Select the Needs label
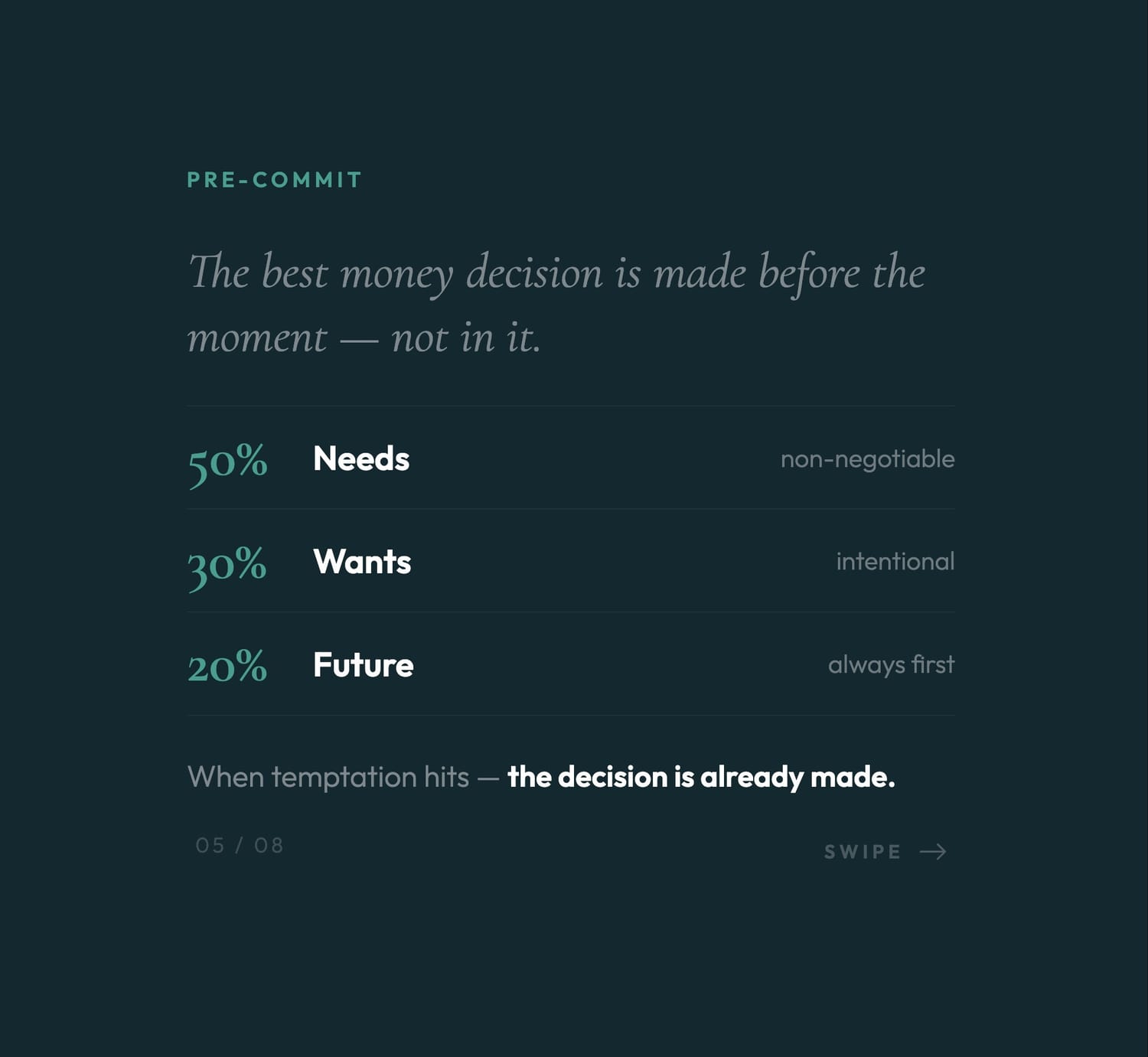The image size is (1148, 1057). pos(361,459)
